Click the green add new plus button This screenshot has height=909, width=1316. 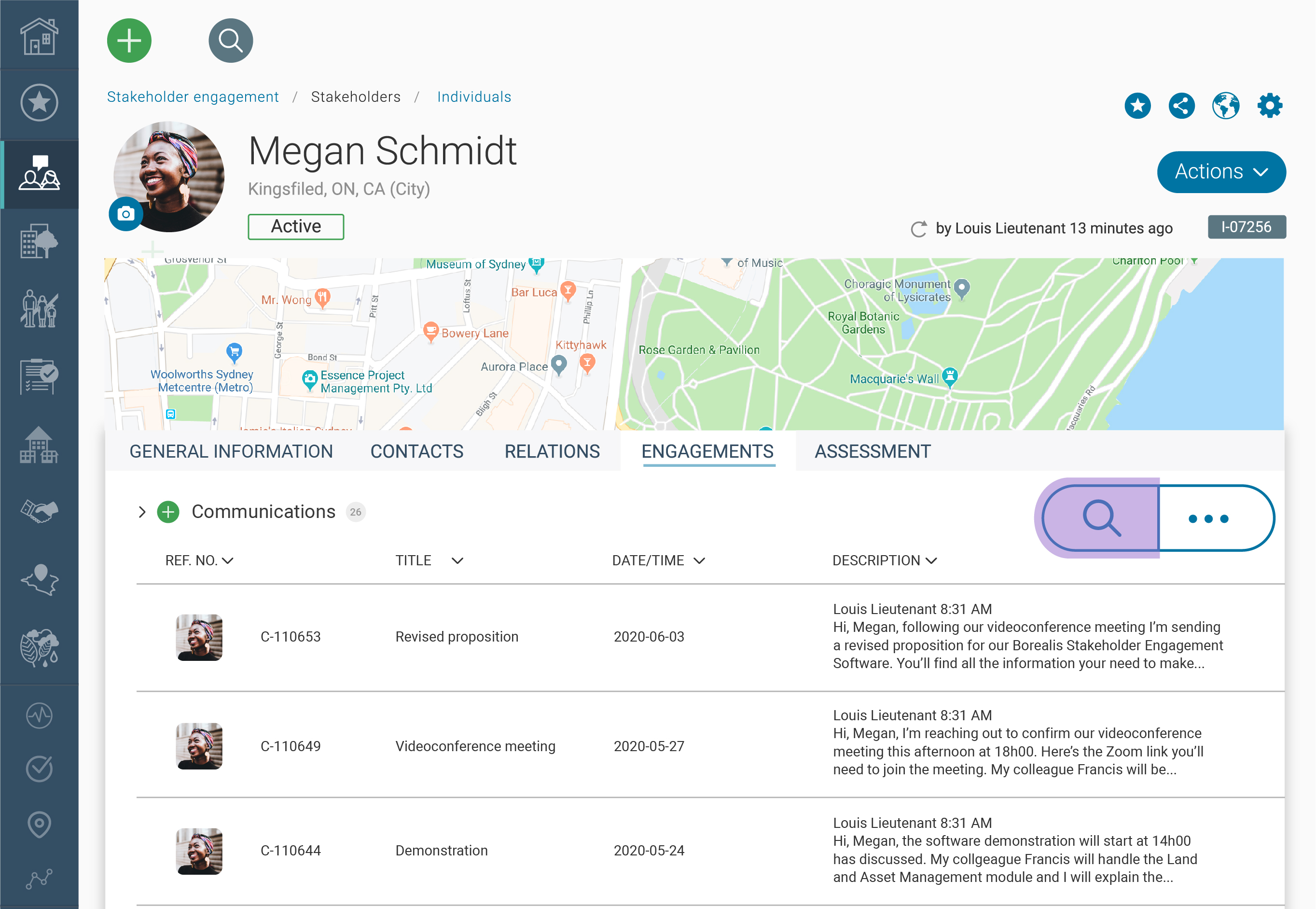129,41
